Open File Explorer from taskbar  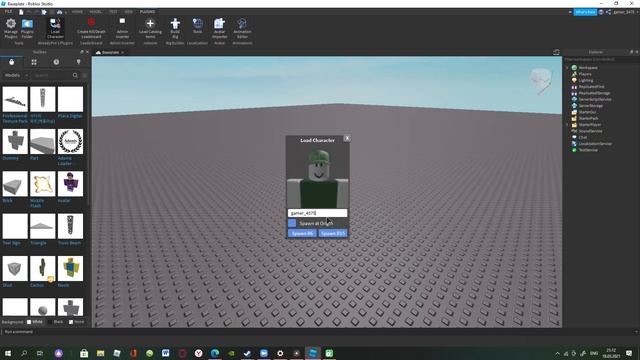coord(100,353)
